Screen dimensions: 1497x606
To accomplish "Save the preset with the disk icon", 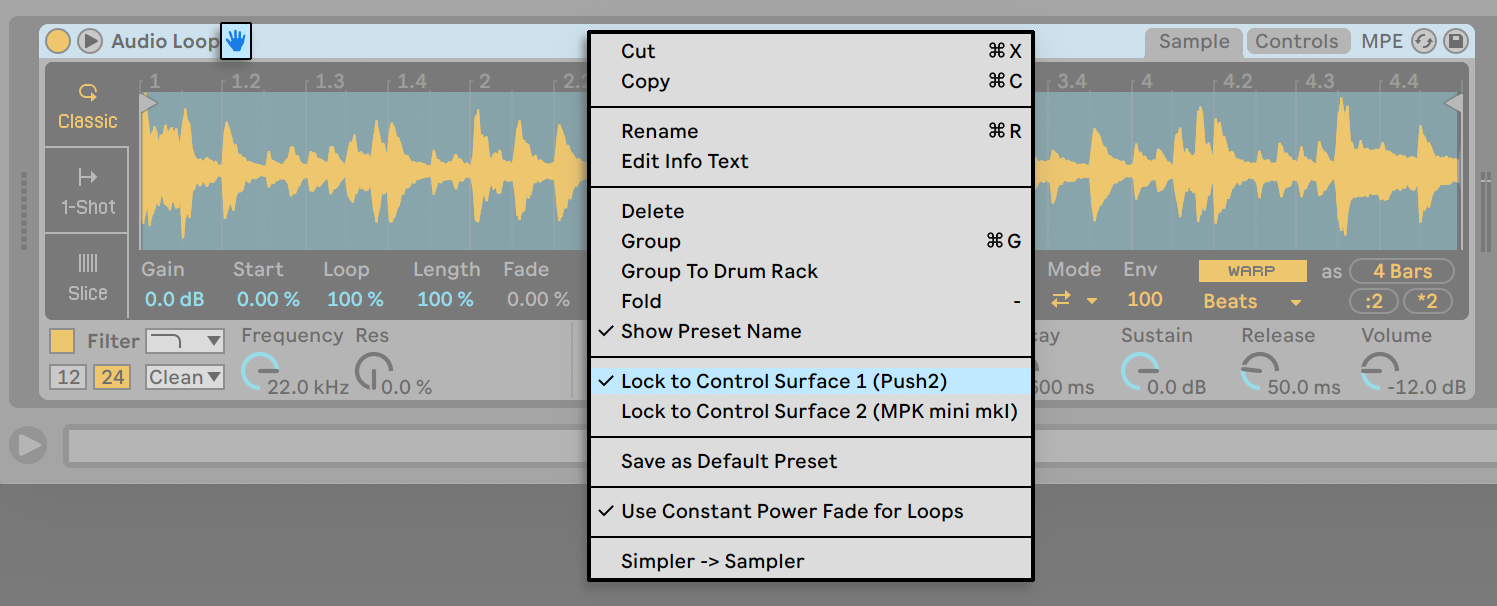I will (1456, 41).
